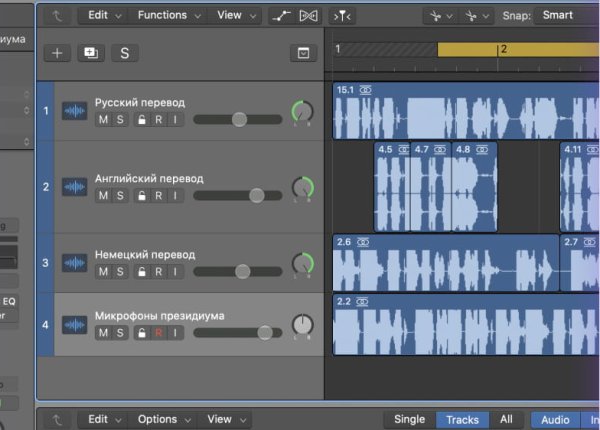
Task: Click volume slider of Русский перевод track
Action: point(238,120)
